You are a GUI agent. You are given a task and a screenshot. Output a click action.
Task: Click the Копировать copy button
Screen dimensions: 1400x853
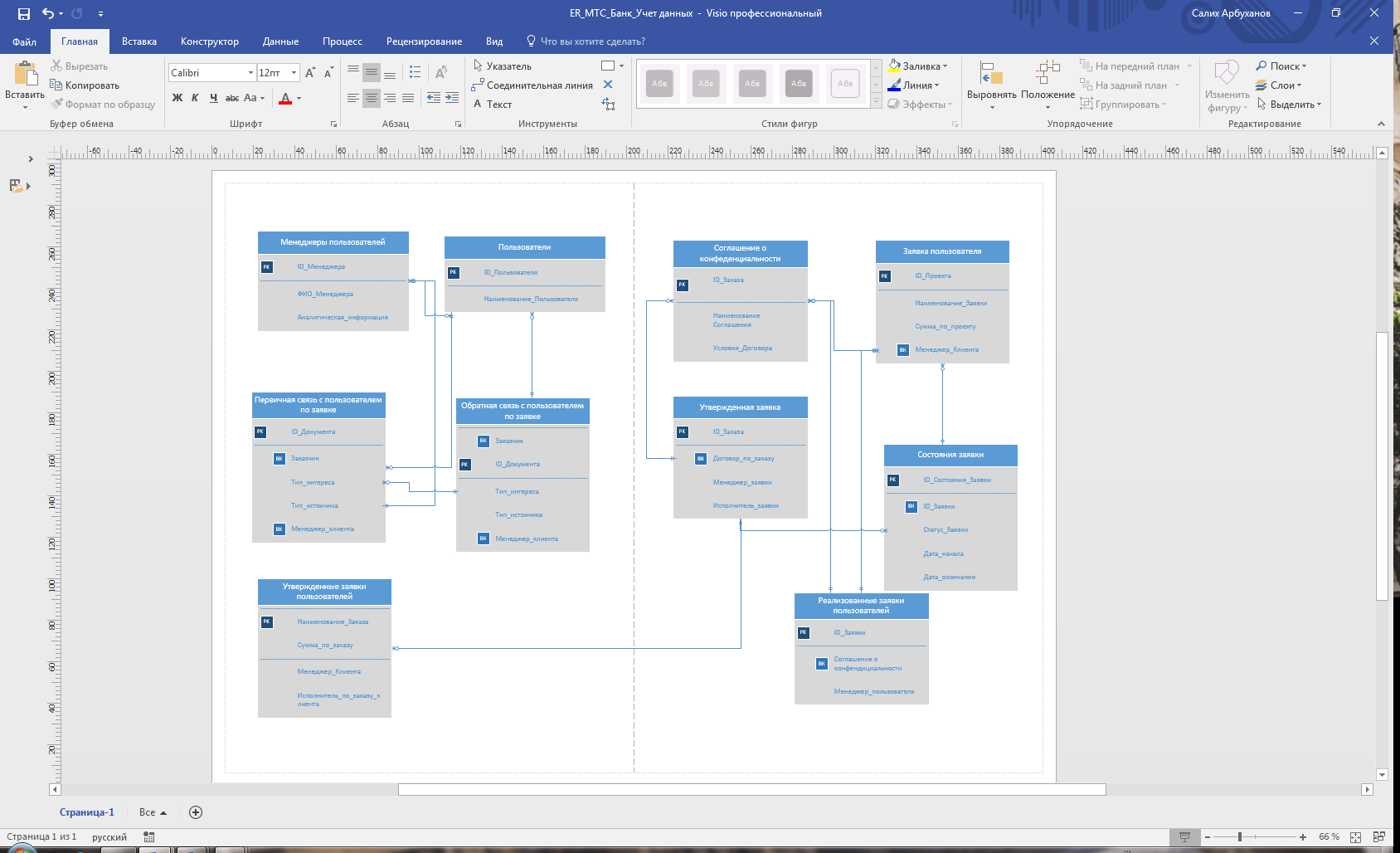click(85, 85)
